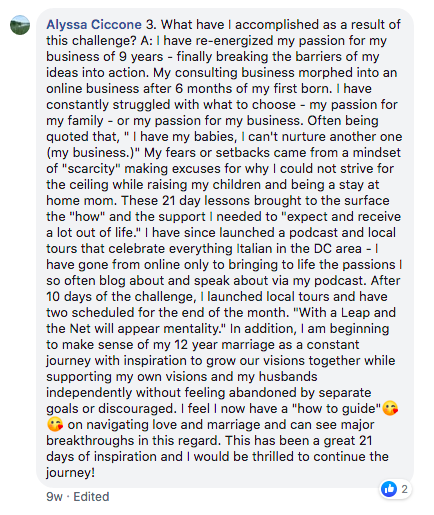This screenshot has width=434, height=515.
Task: Open Alyssa Ciccone's round profile picture
Action: coord(20,25)
